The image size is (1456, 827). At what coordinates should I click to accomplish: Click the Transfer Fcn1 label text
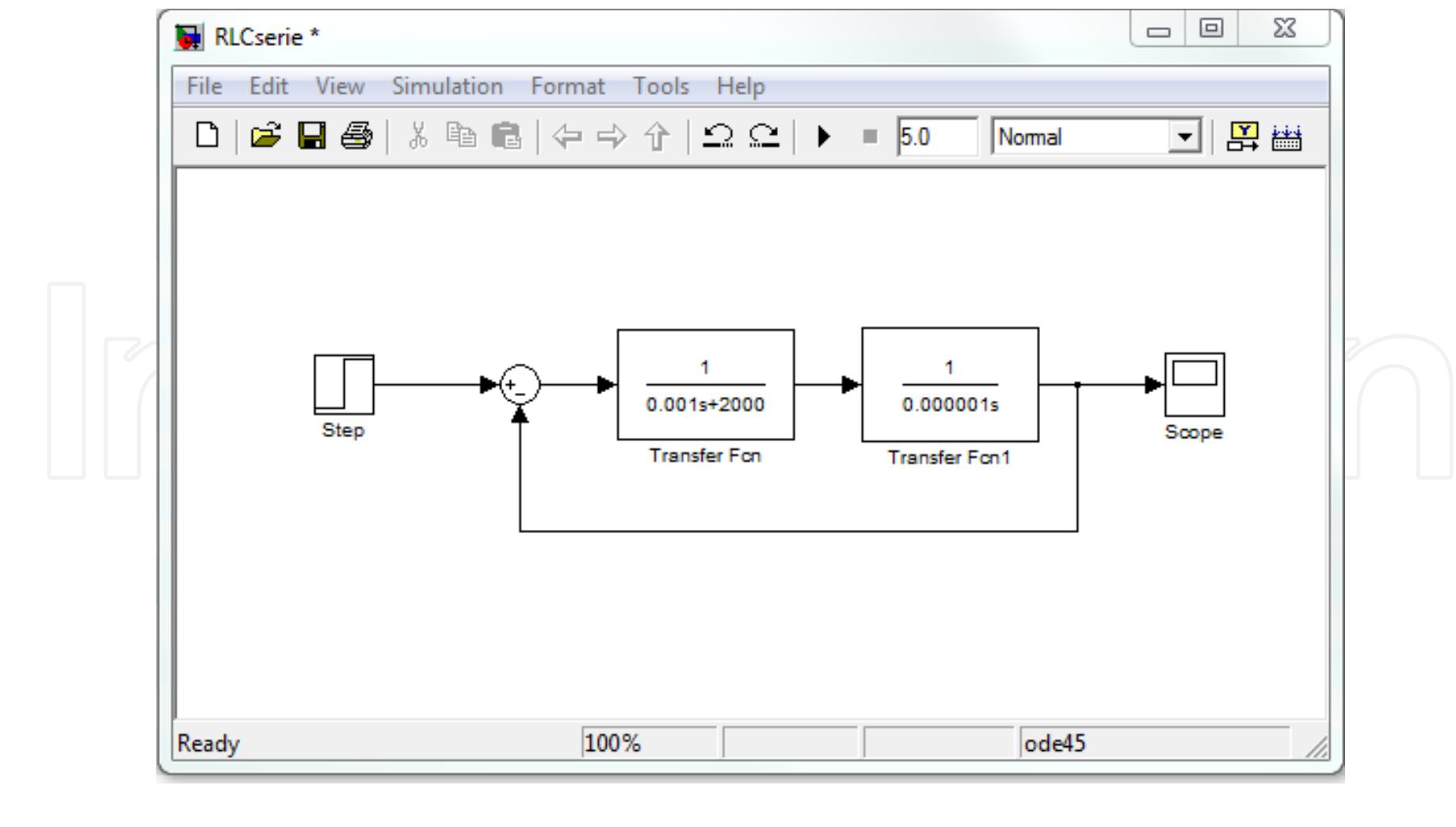tap(949, 458)
